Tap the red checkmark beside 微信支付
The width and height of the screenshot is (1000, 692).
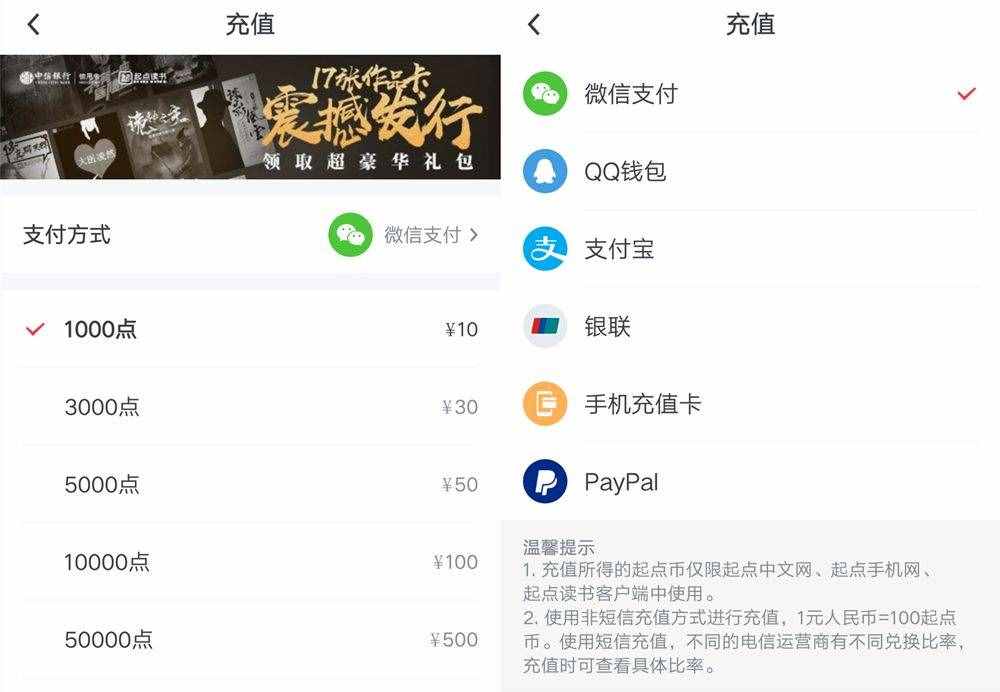[967, 94]
